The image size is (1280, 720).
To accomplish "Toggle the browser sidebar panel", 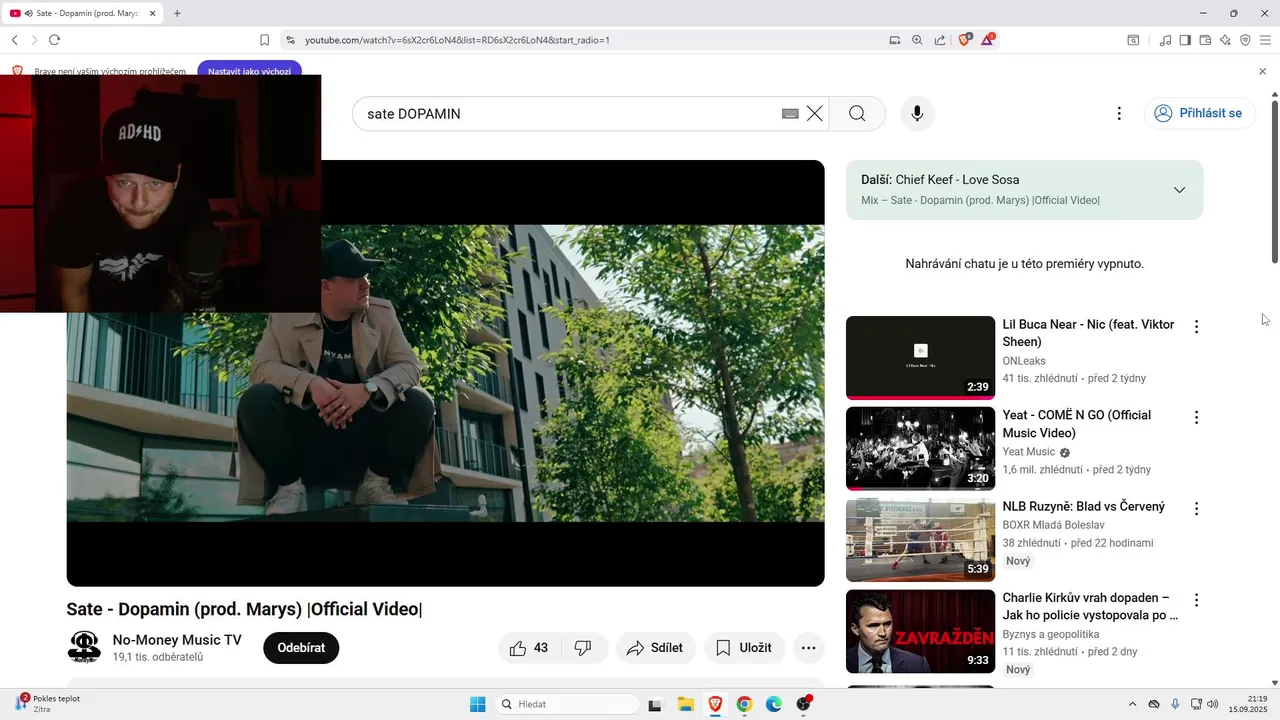I will [1185, 40].
